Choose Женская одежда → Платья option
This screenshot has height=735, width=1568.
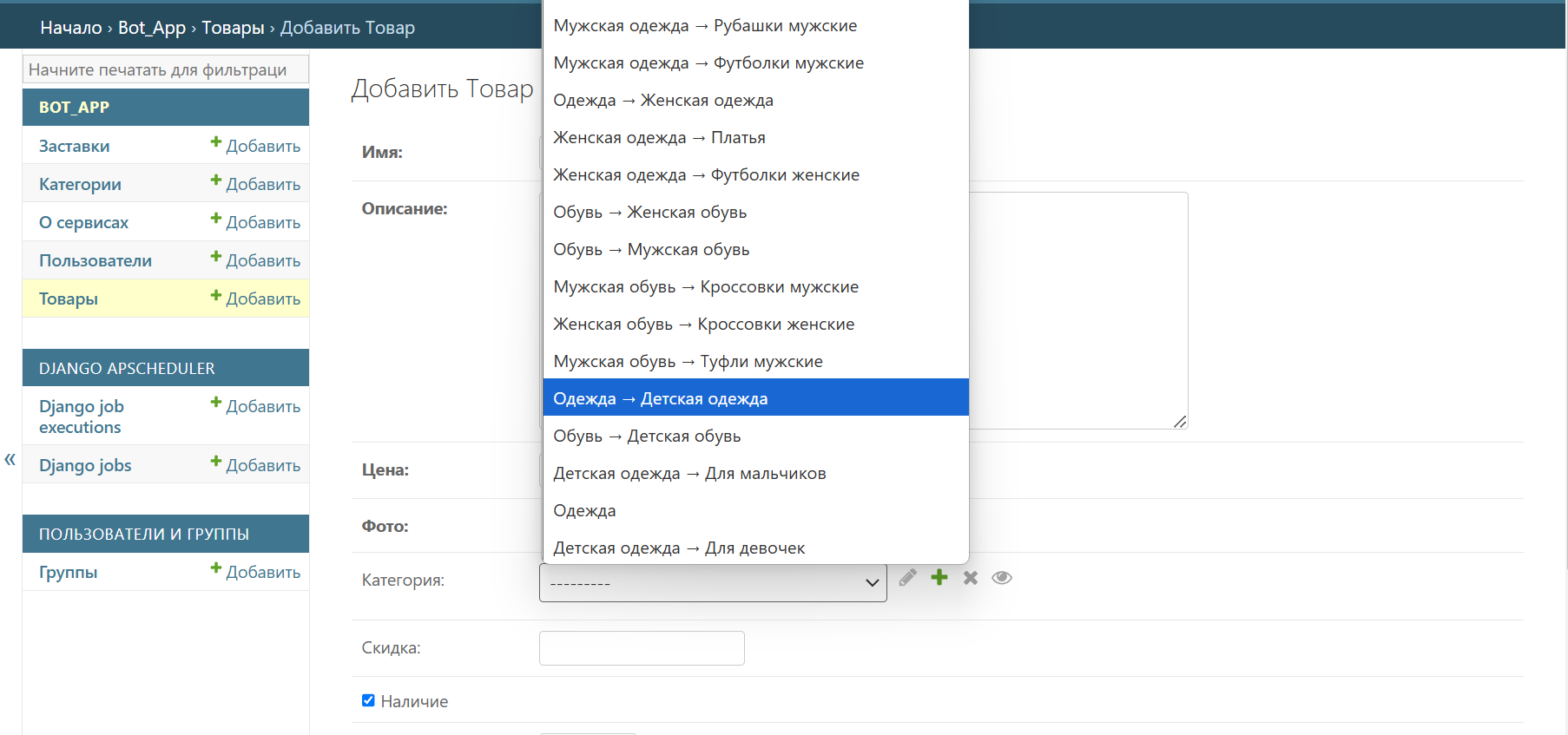[x=755, y=138]
